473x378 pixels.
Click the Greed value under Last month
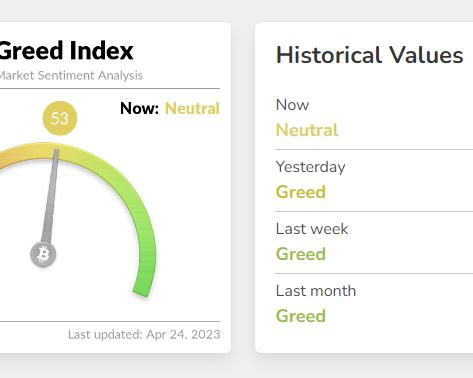click(x=301, y=316)
